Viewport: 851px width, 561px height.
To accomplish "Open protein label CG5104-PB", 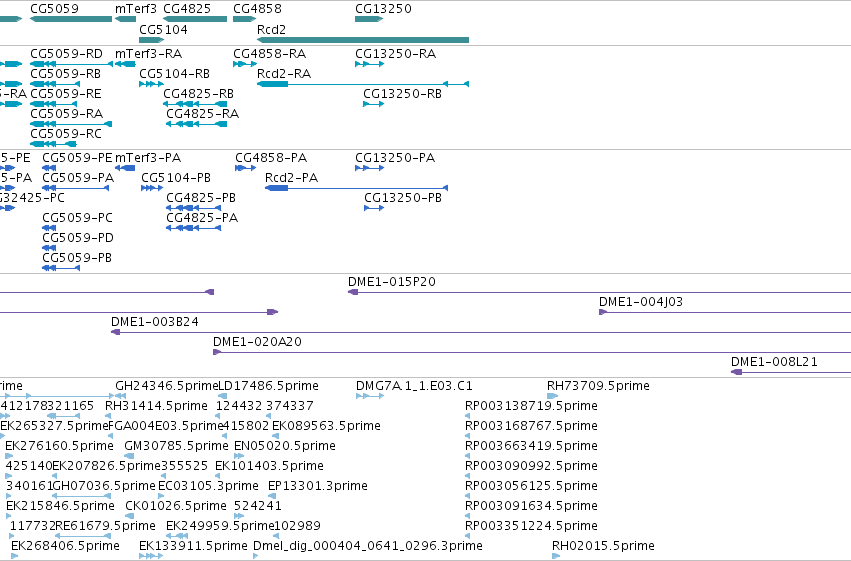I will (176, 178).
